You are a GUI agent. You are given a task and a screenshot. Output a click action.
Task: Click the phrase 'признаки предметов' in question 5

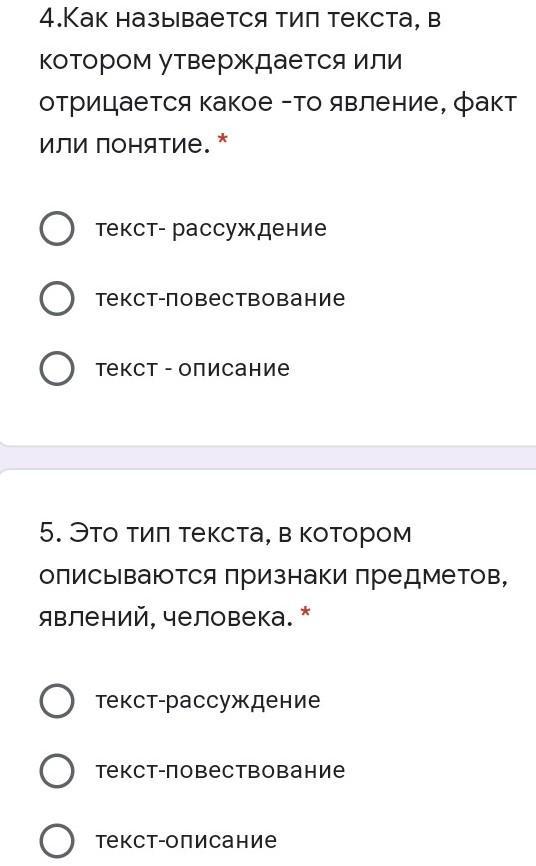click(365, 575)
